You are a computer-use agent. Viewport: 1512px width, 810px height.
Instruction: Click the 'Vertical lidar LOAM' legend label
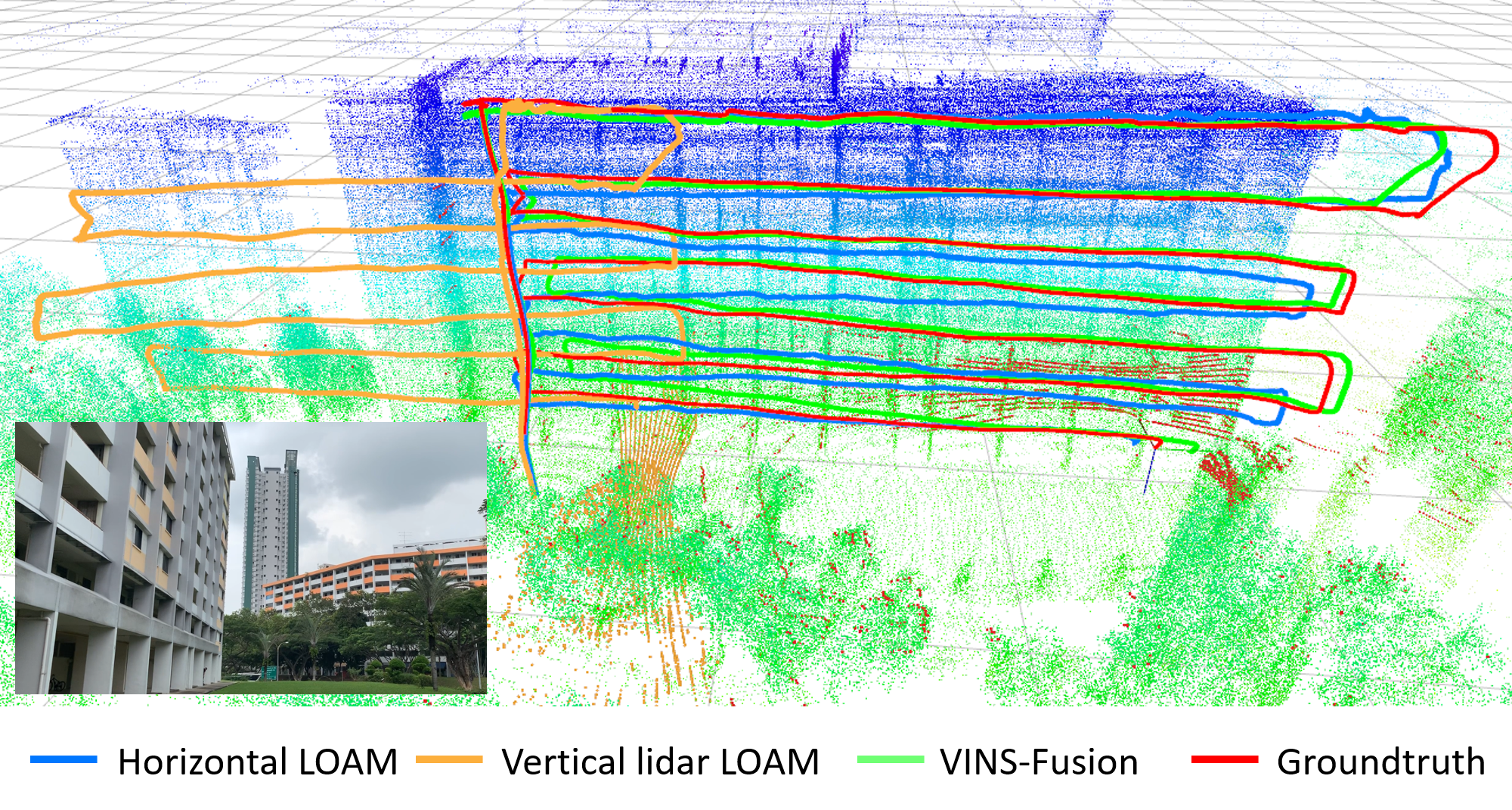[661, 762]
